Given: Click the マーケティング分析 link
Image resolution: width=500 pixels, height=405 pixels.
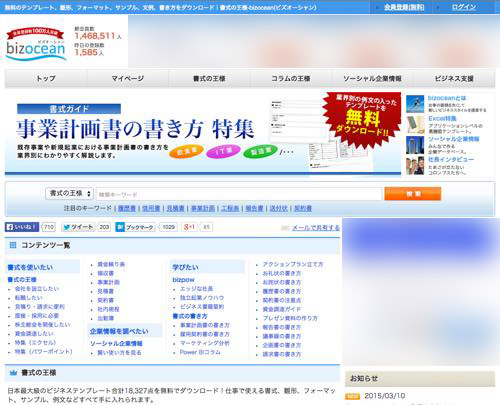Looking at the screenshot, I should pyautogui.click(x=205, y=343).
